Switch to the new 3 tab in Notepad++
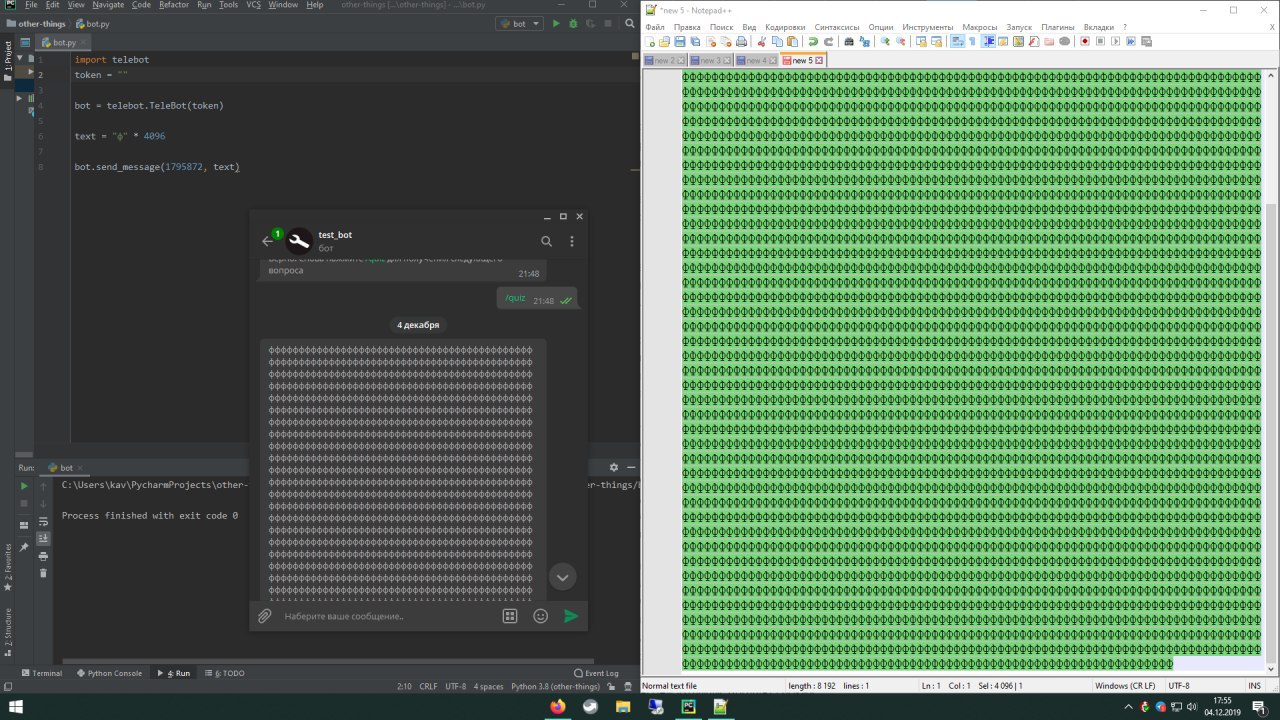This screenshot has height=720, width=1280. [x=710, y=60]
